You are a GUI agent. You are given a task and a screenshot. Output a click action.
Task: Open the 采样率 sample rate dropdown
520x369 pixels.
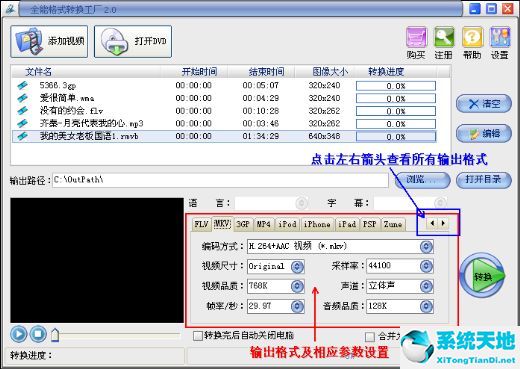(x=426, y=266)
